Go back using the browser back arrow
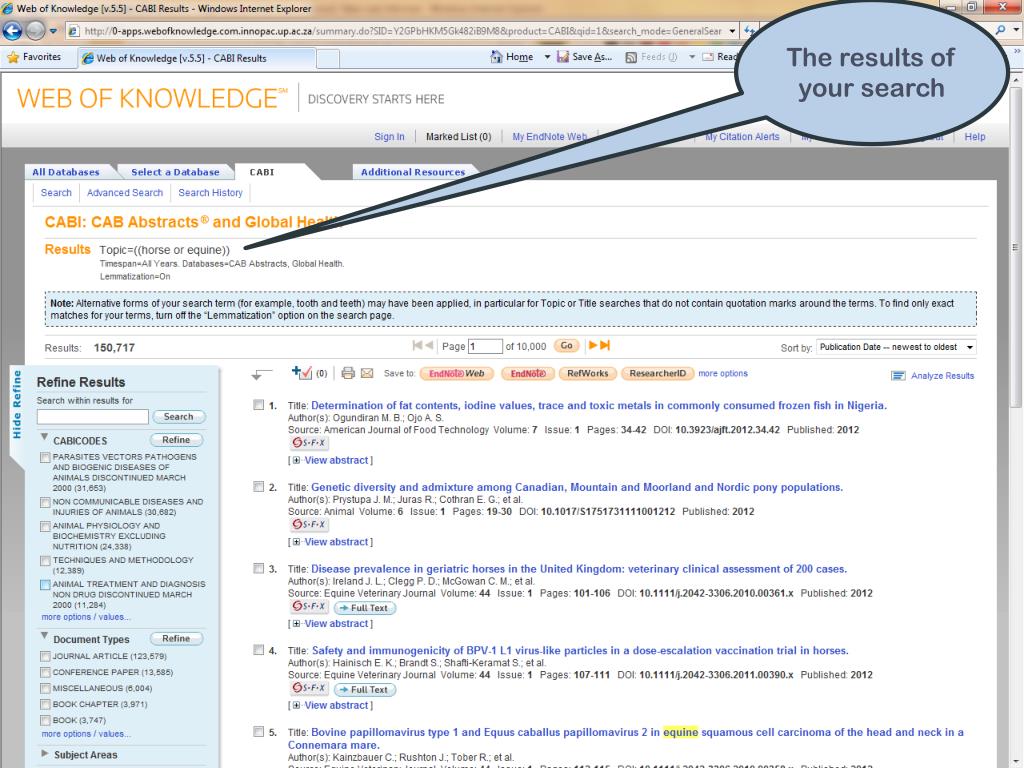The width and height of the screenshot is (1024, 768). click(x=12, y=31)
